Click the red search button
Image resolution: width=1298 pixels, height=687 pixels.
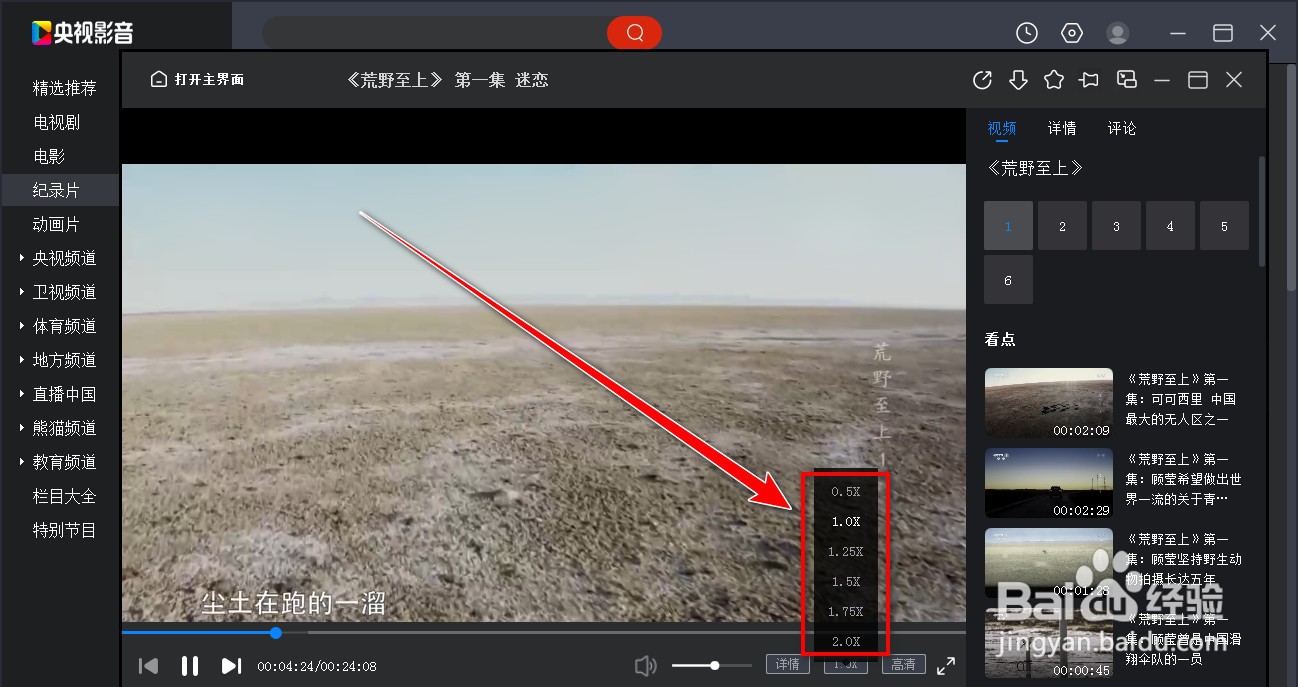[x=634, y=33]
